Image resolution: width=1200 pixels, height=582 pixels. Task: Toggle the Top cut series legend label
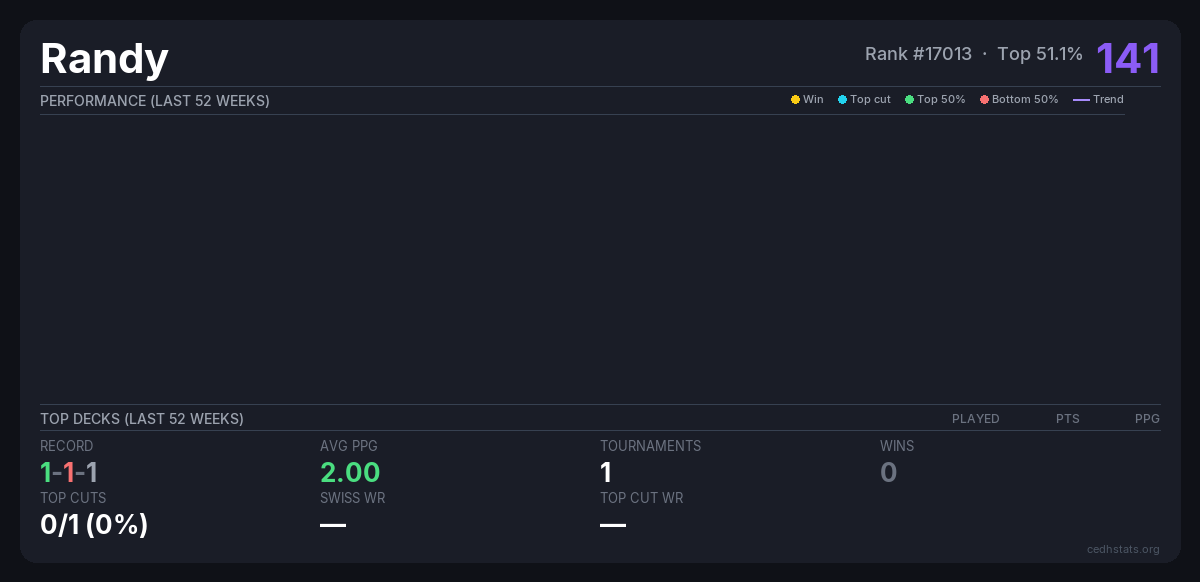pyautogui.click(x=870, y=100)
